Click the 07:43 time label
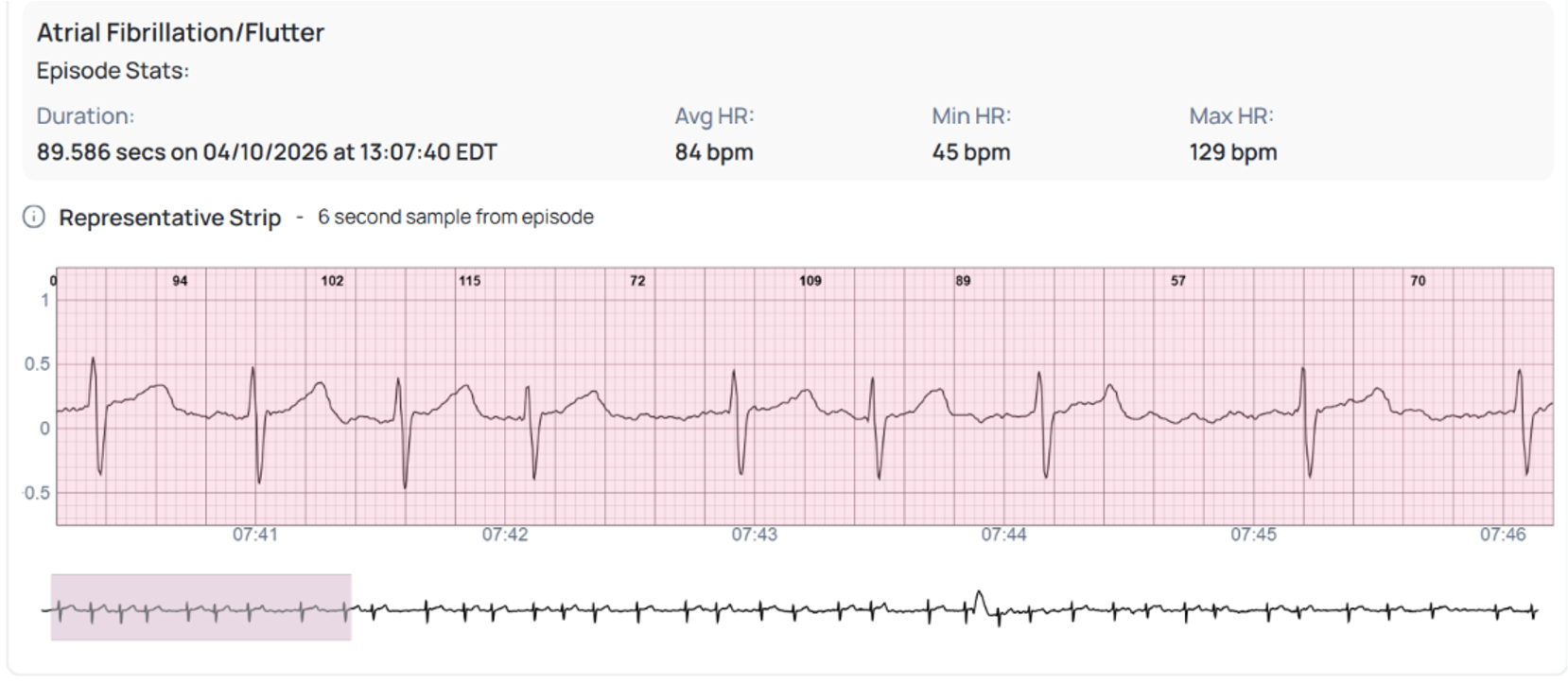This screenshot has height=685, width=1568. click(755, 535)
